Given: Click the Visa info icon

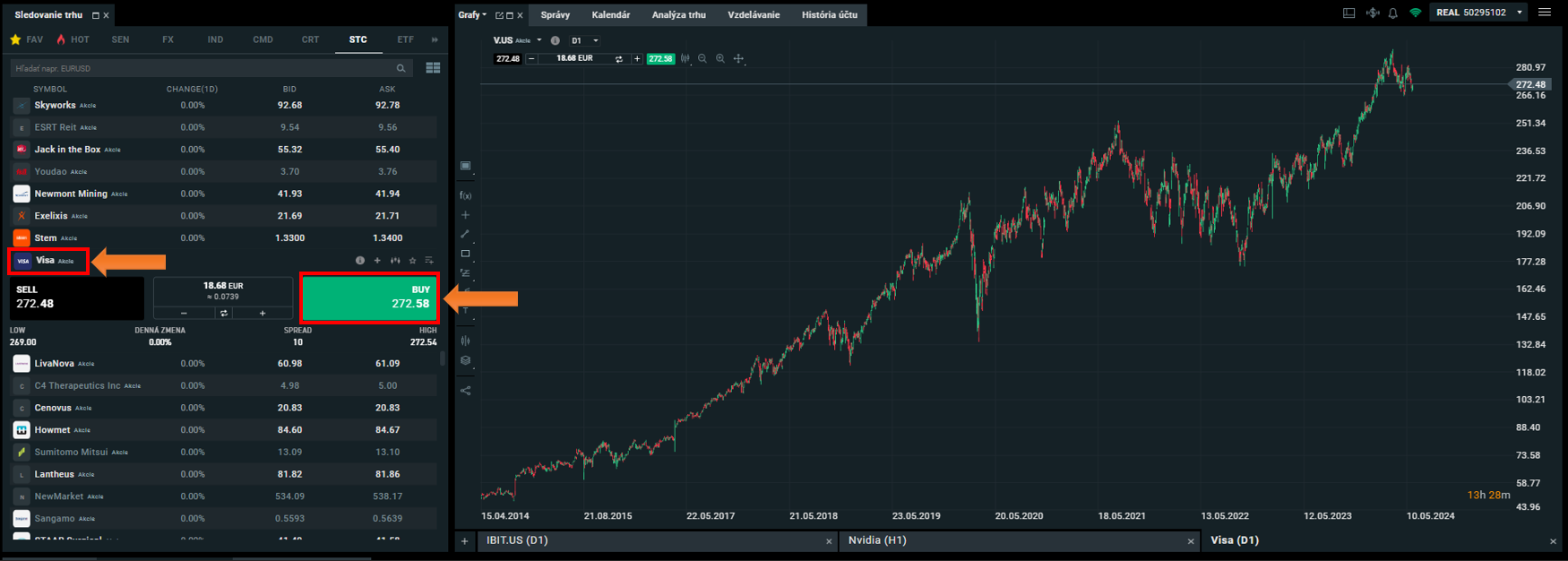Looking at the screenshot, I should pos(360,261).
